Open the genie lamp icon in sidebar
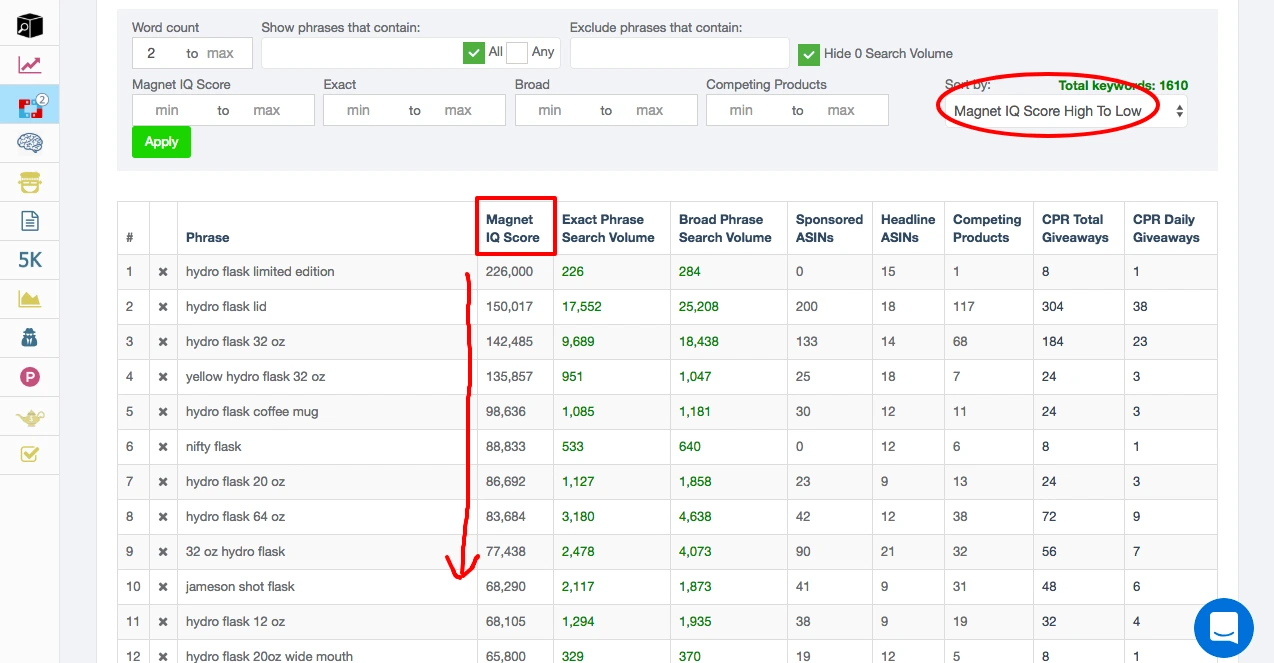Viewport: 1274px width, 663px height. coord(30,417)
